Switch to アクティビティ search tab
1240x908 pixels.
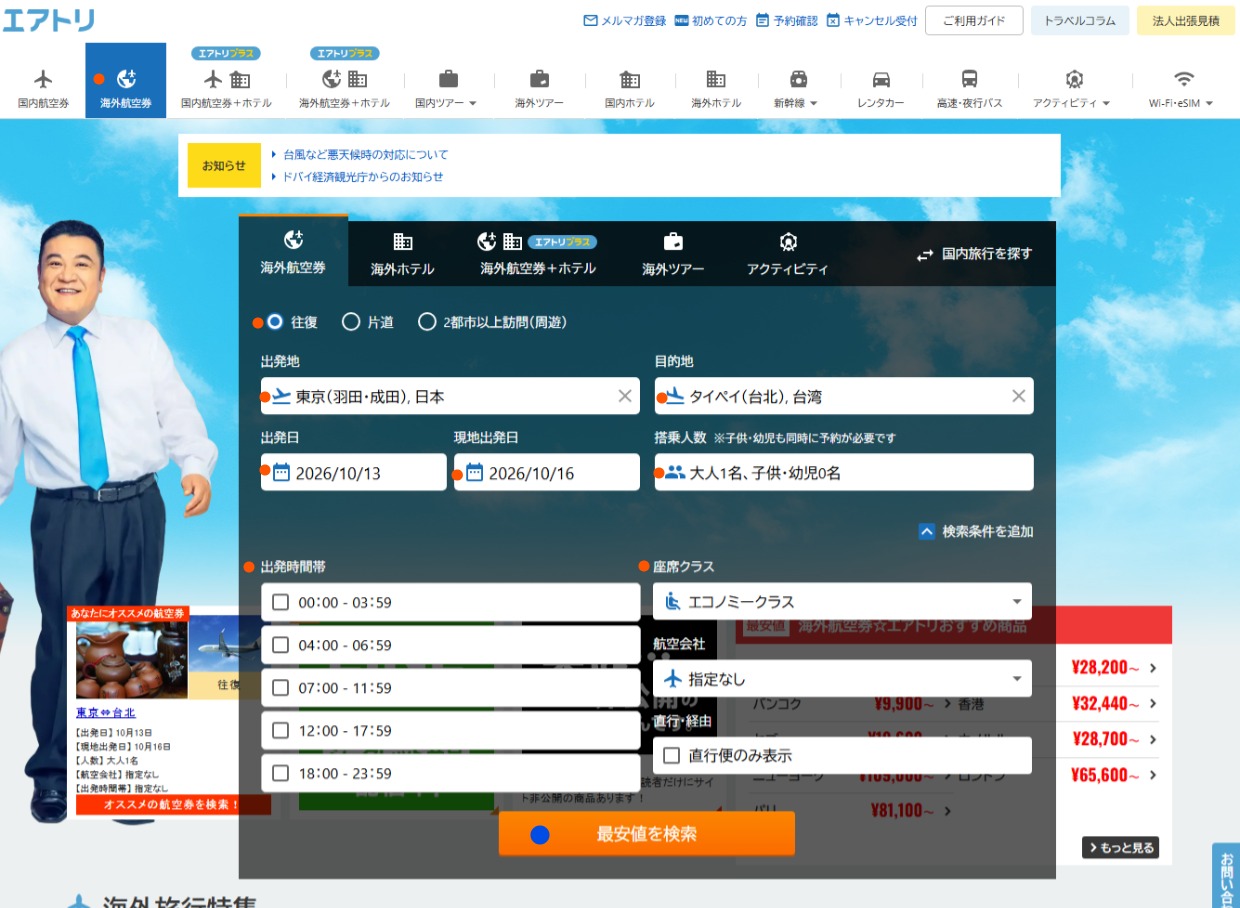click(x=788, y=253)
